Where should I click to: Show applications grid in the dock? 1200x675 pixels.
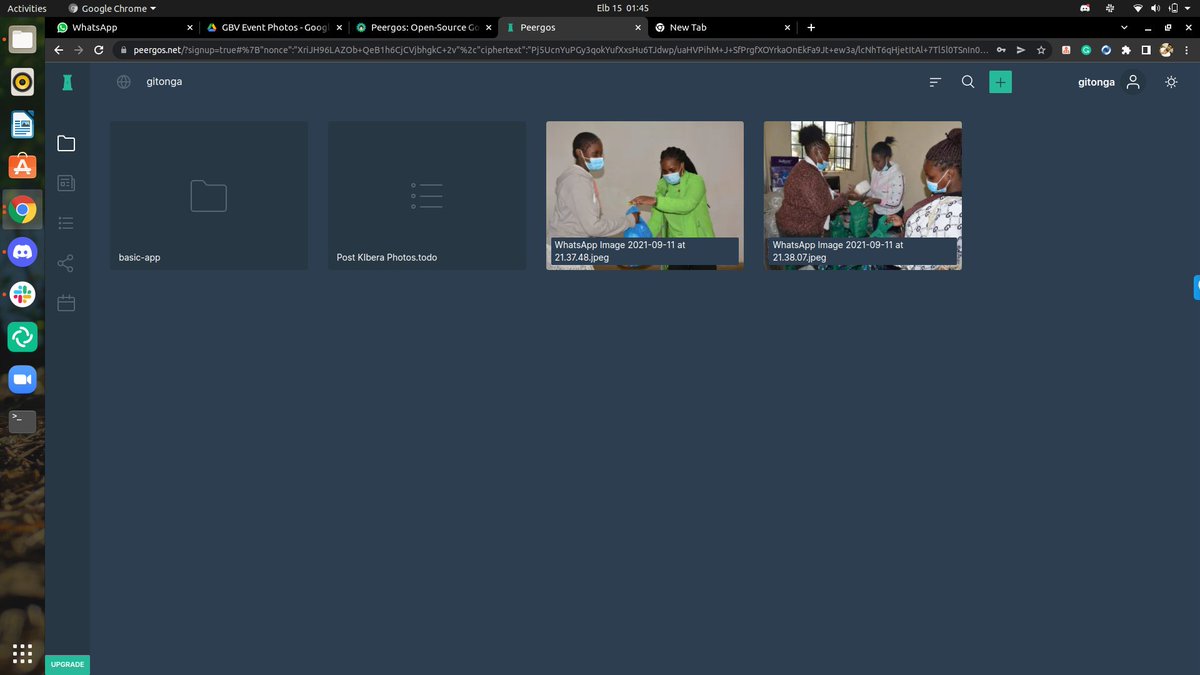click(23, 654)
